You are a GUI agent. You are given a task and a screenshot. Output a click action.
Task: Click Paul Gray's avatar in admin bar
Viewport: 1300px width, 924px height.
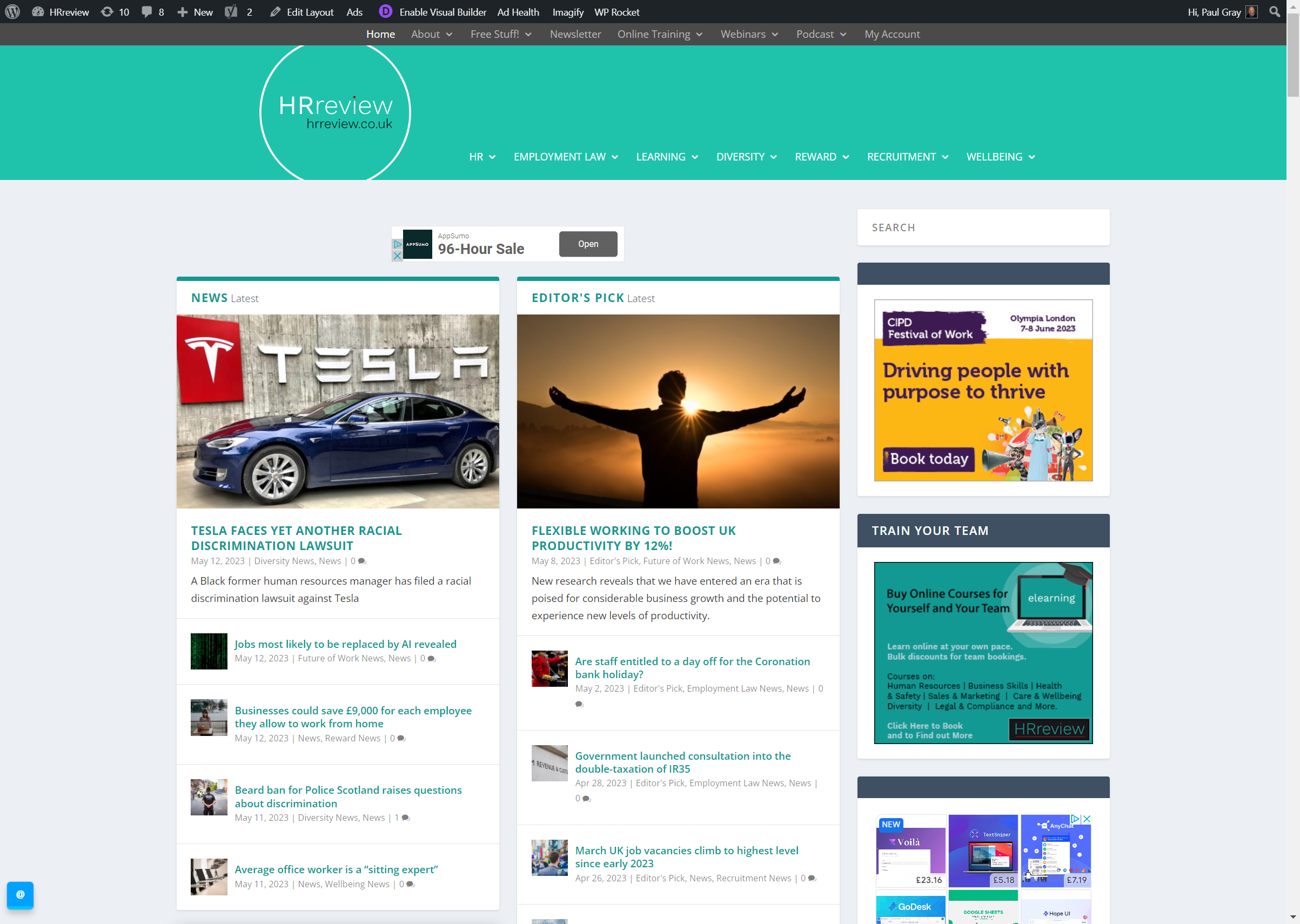pos(1251,11)
